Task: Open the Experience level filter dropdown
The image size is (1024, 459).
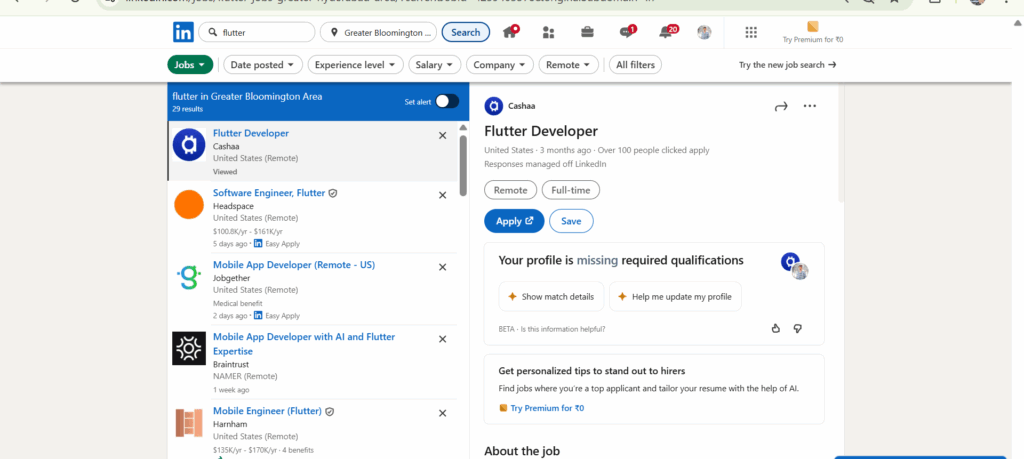Action: coord(355,65)
